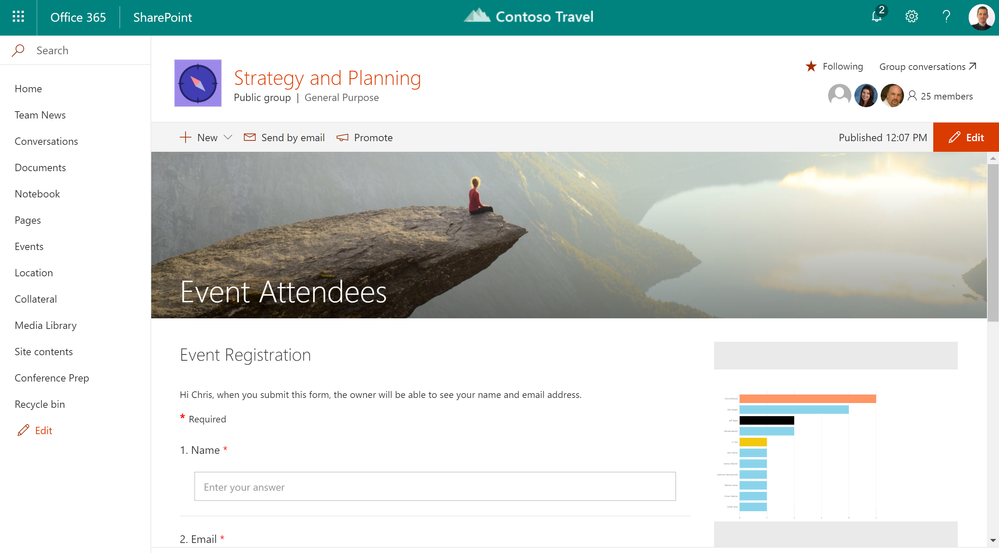
Task: Open Documents in the left navigation
Action: [40, 168]
